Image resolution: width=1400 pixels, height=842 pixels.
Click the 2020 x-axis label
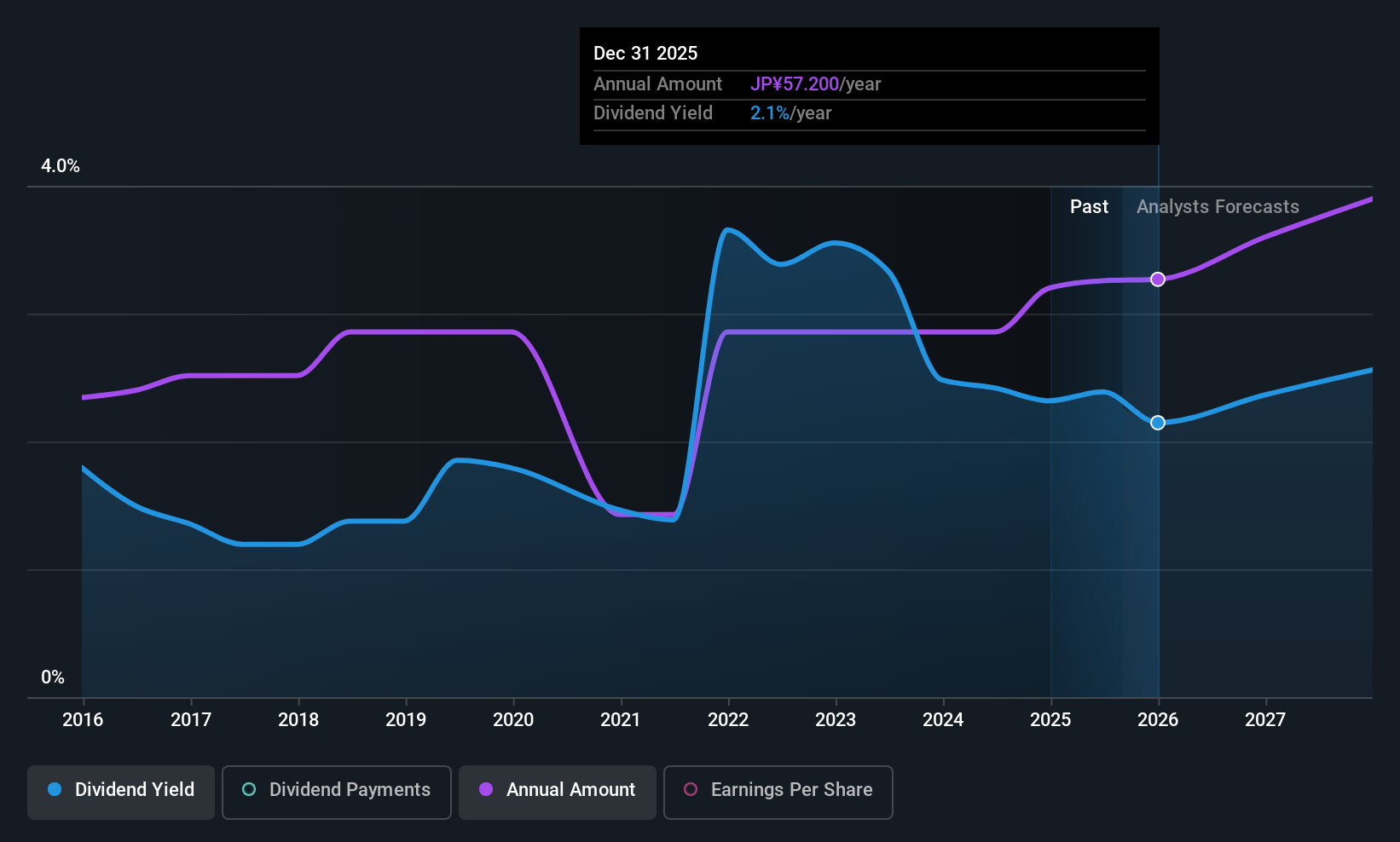(x=513, y=720)
